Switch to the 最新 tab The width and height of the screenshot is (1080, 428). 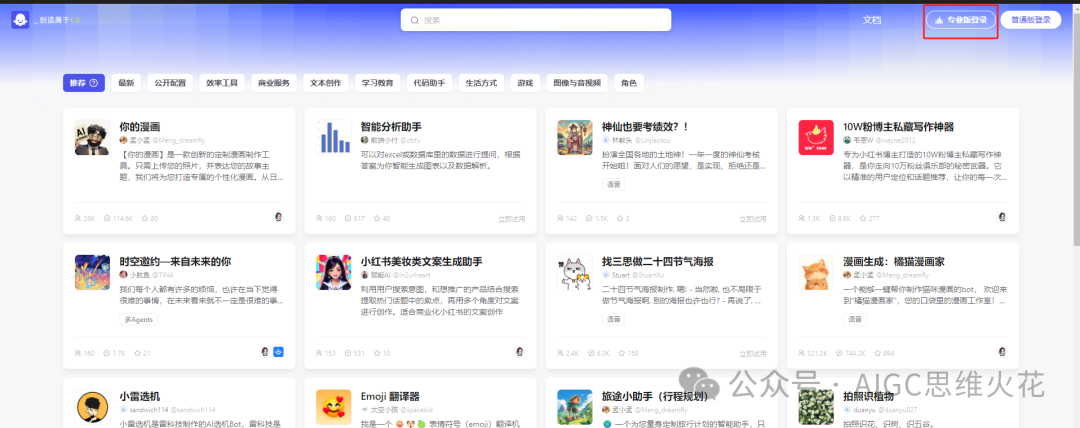pyautogui.click(x=125, y=83)
